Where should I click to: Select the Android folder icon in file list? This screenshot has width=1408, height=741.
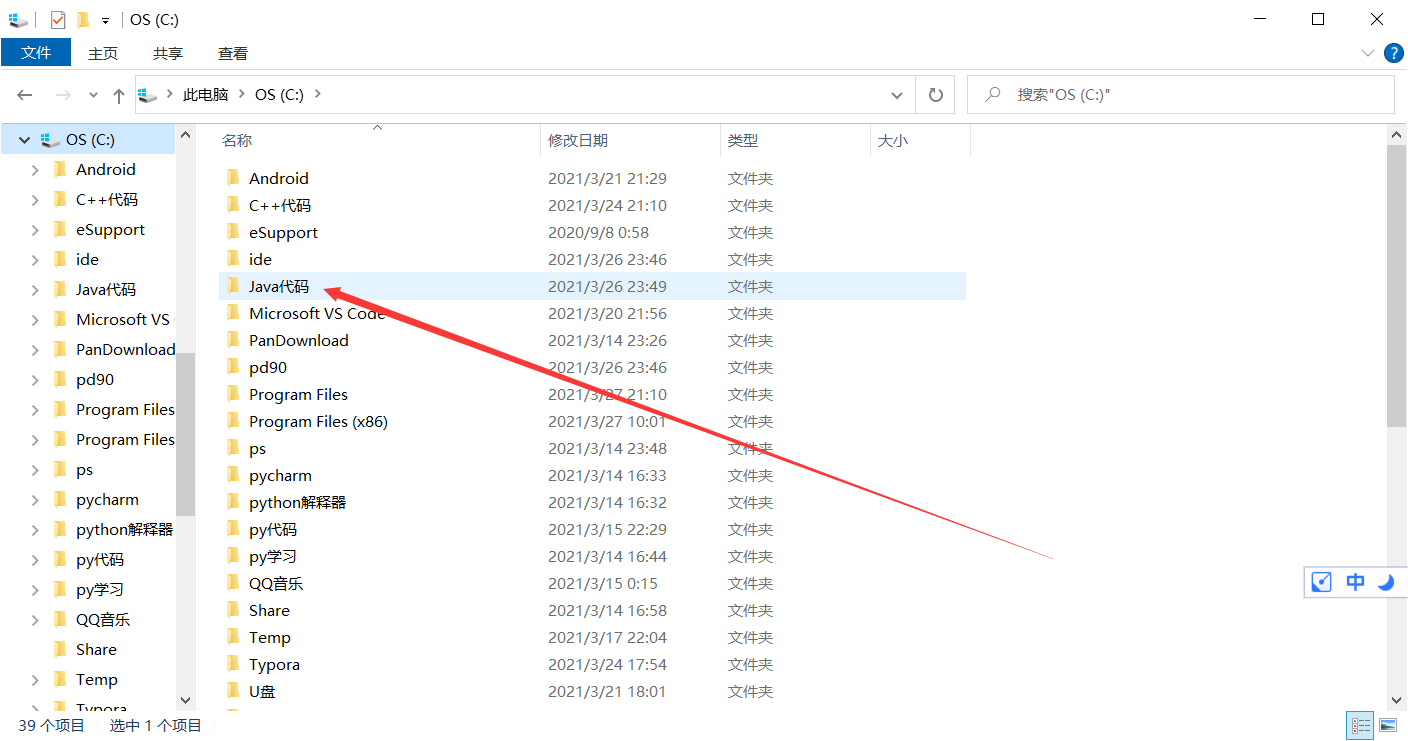233,178
